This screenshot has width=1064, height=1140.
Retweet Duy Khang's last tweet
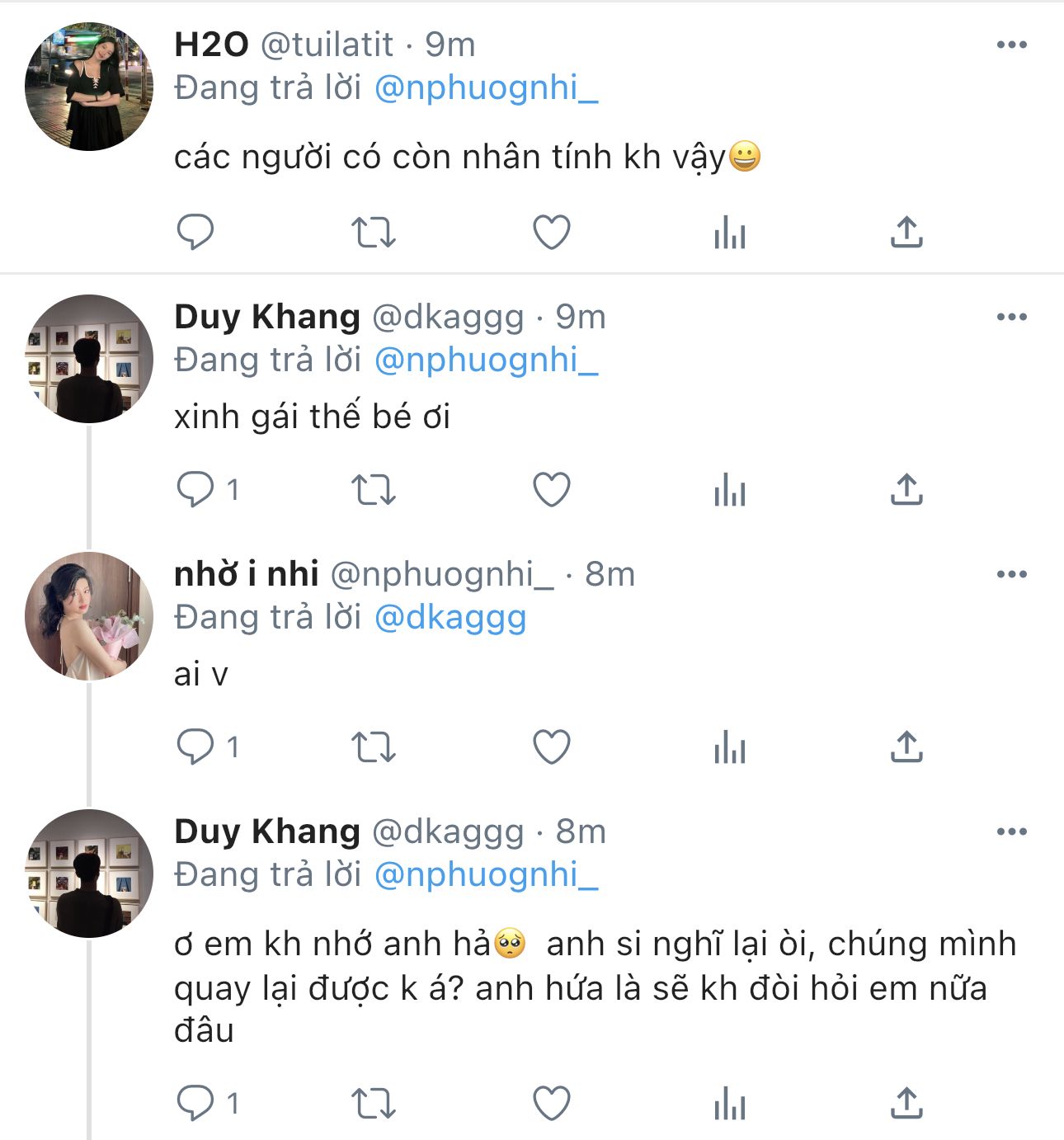click(374, 1104)
